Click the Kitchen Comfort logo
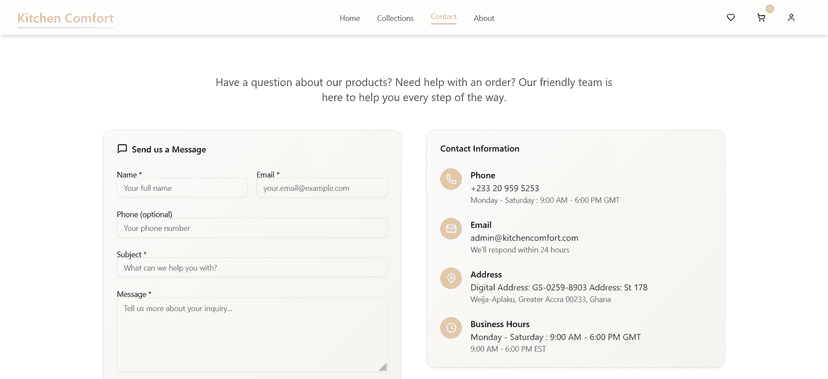828x379 pixels. coord(65,18)
